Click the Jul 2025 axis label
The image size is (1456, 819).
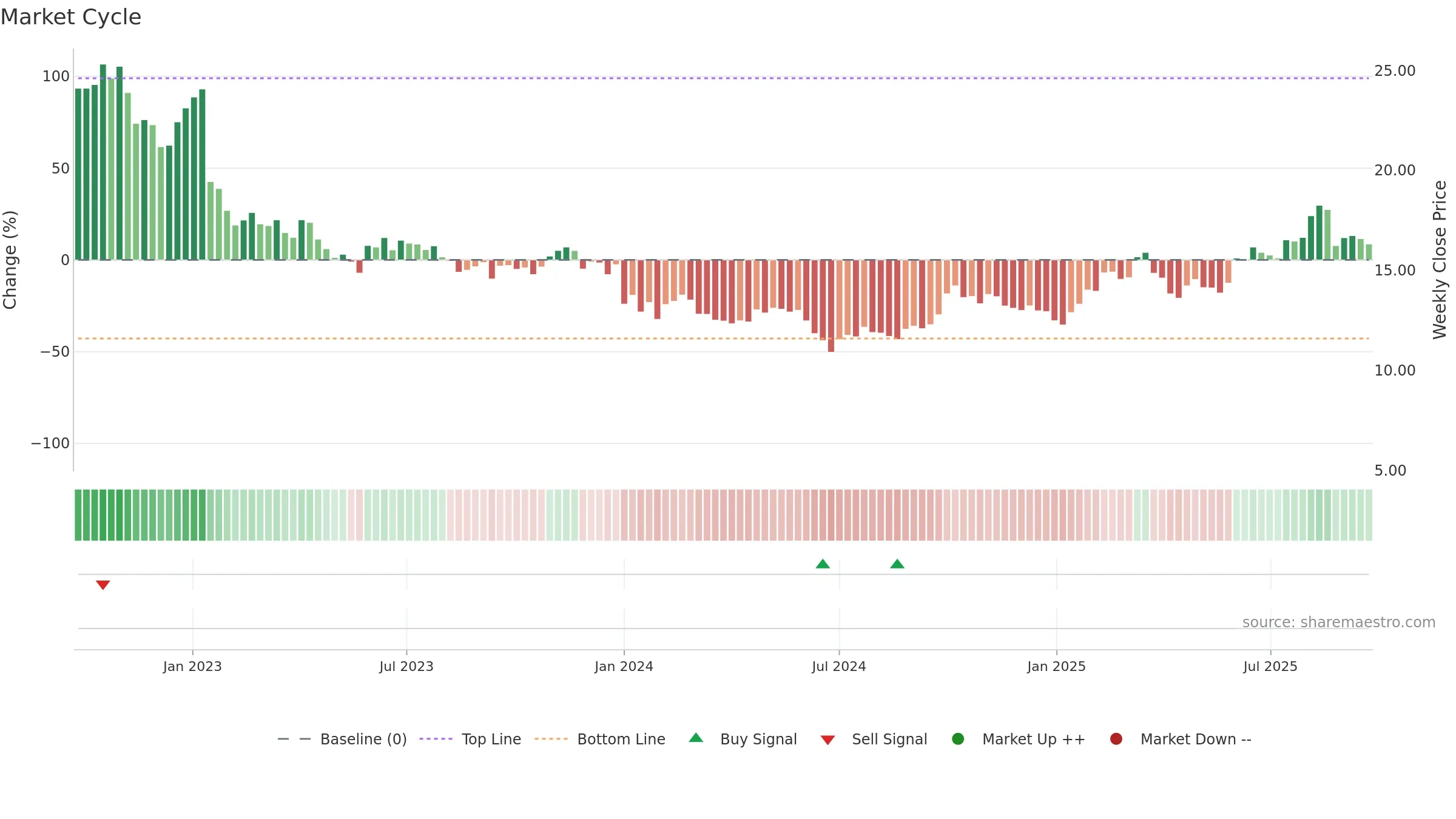(x=1270, y=667)
